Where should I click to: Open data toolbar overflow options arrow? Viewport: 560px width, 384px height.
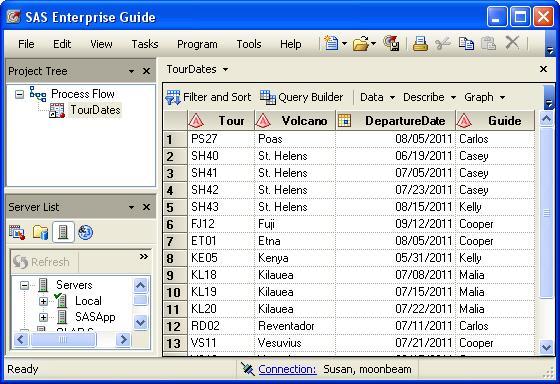tap(549, 104)
